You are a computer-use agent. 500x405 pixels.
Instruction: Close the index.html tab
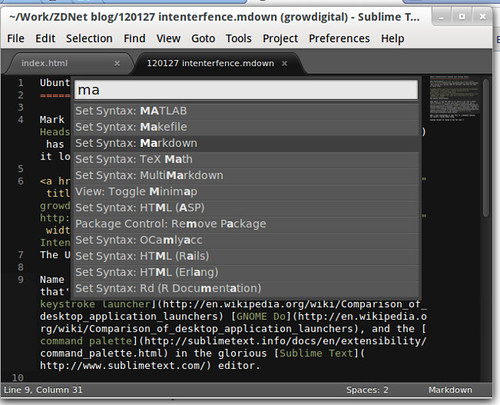(x=117, y=63)
